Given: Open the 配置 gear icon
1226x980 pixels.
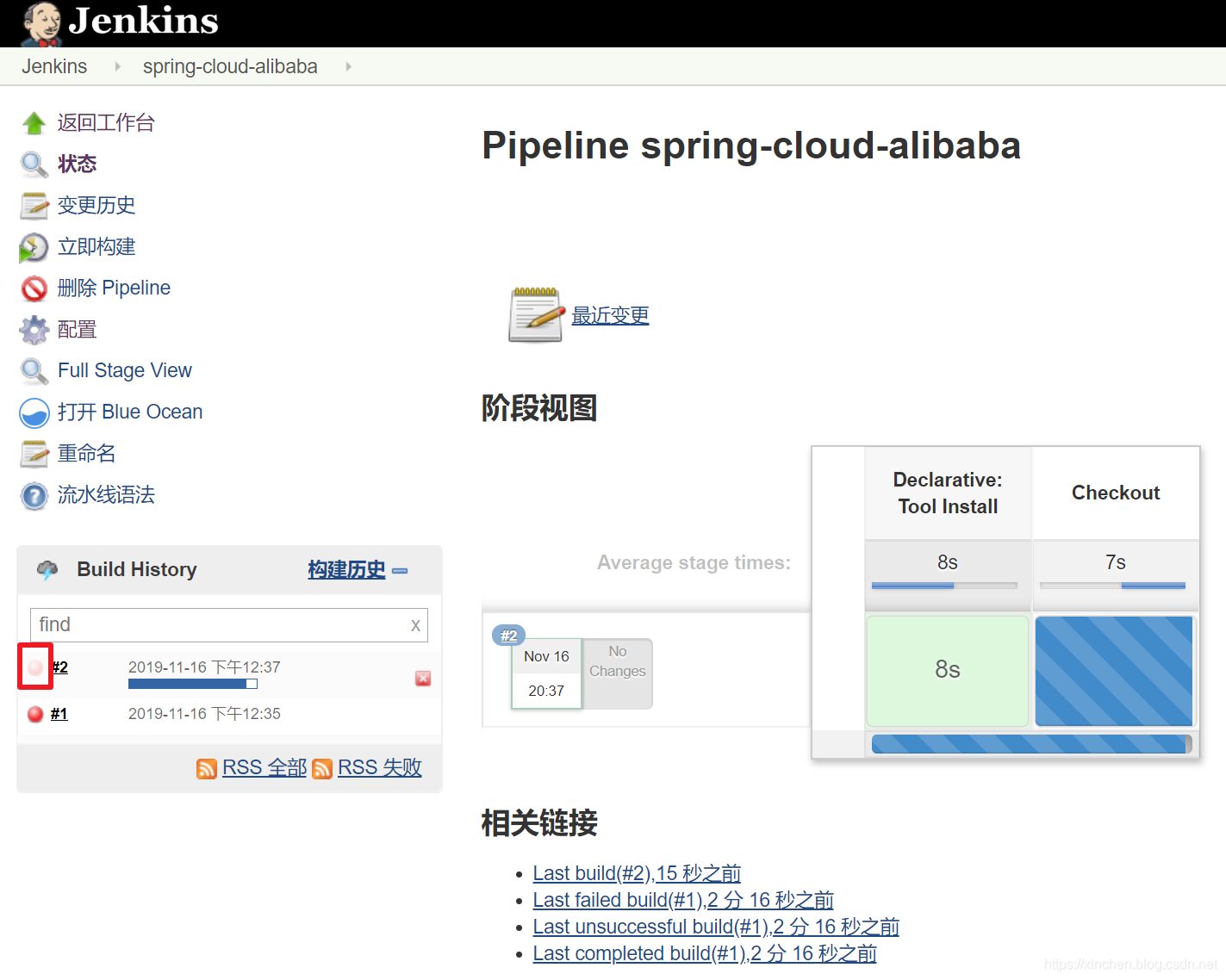Looking at the screenshot, I should tap(34, 330).
